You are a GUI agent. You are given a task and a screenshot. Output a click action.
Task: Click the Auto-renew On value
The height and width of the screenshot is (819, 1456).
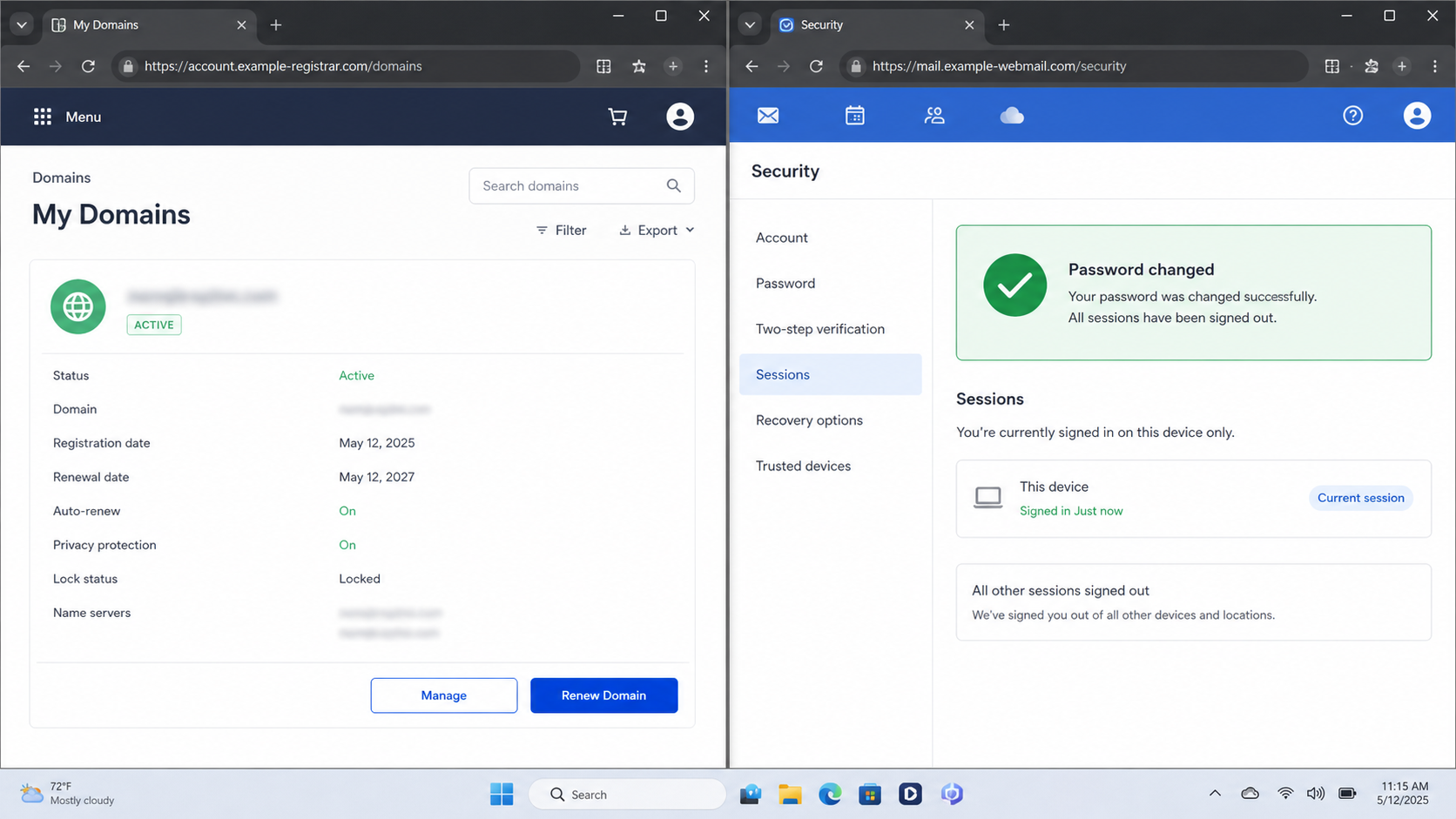347,511
